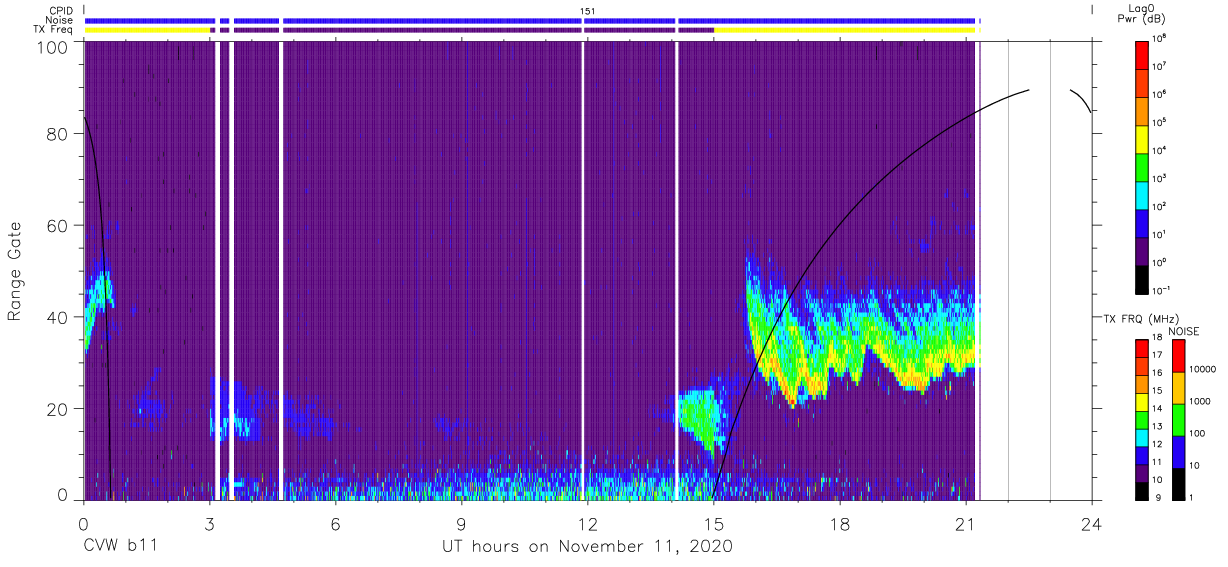Screen dimensions: 1228x567
Task: Click hour 18 on the UT axis
Action: click(840, 523)
